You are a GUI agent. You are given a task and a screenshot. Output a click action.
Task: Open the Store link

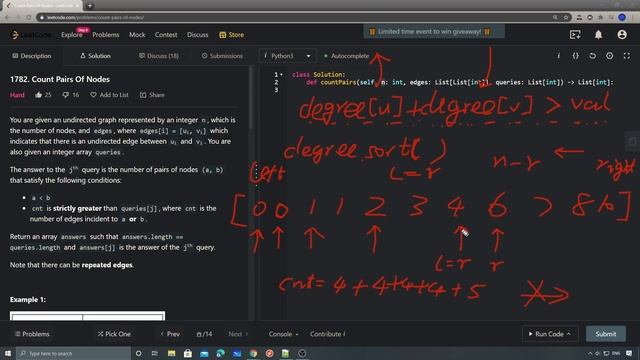(231, 35)
